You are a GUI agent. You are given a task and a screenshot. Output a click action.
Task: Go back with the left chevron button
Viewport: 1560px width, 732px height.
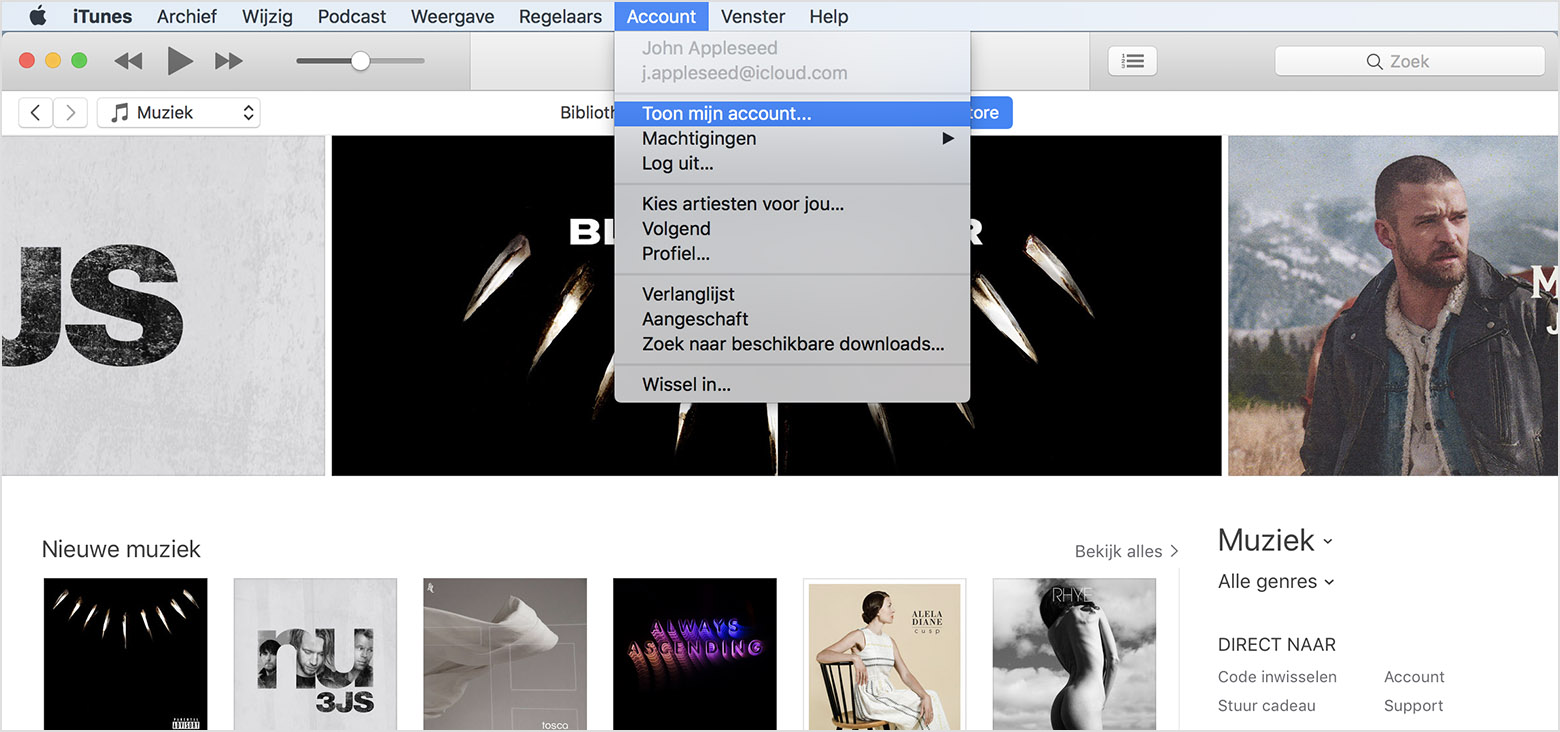(35, 113)
